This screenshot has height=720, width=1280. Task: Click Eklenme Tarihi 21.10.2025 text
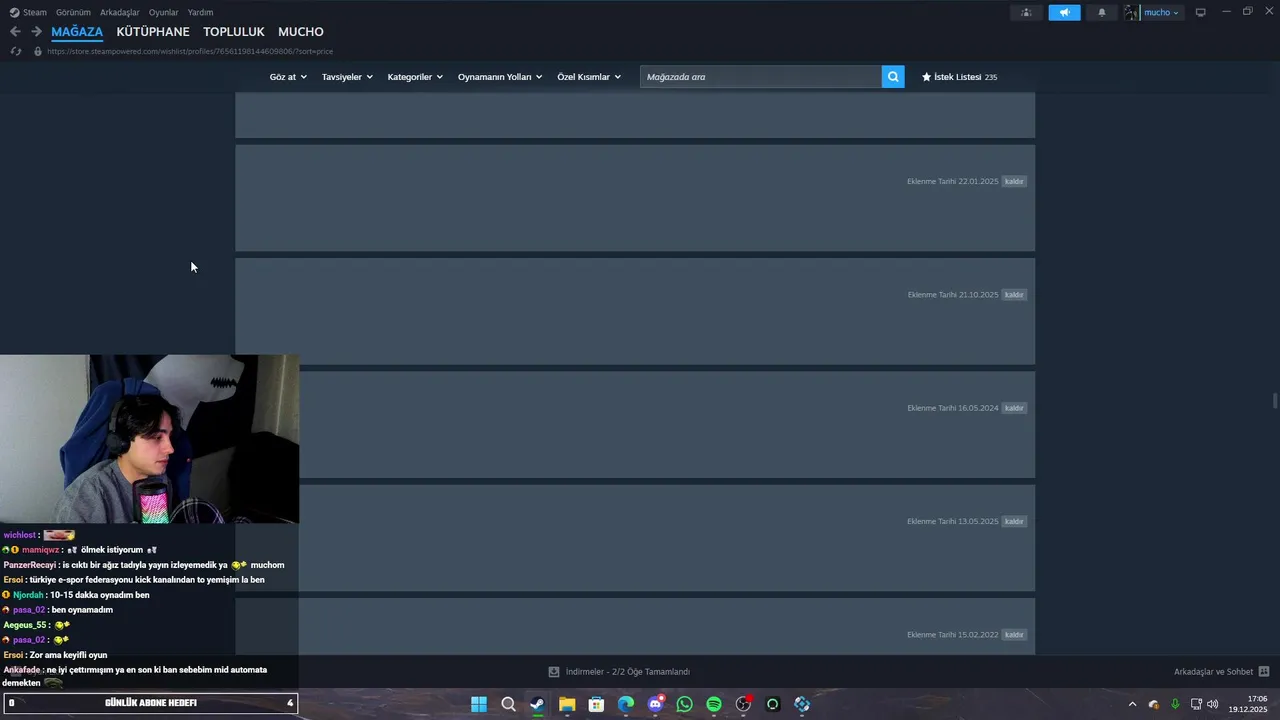click(x=952, y=295)
